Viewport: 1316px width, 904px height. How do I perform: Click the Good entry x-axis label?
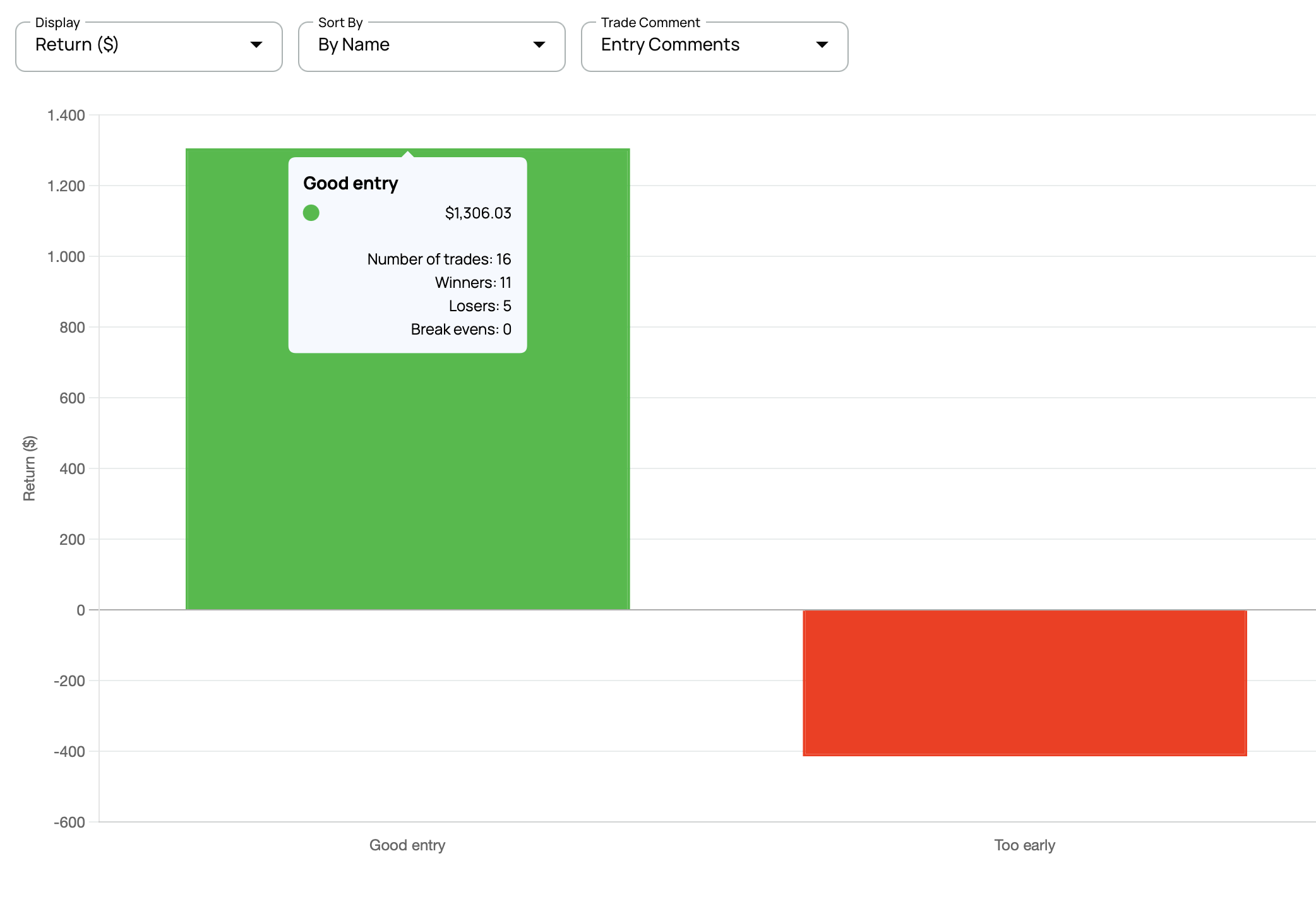407,845
